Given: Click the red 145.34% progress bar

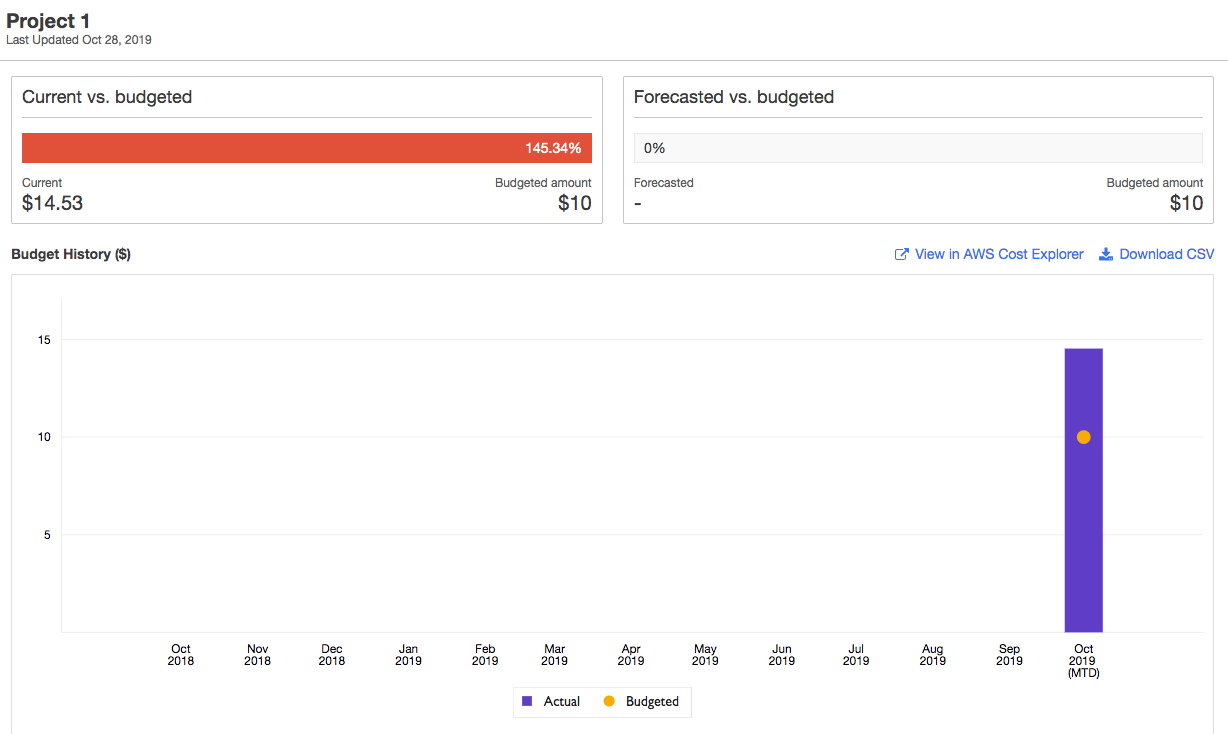Looking at the screenshot, I should pyautogui.click(x=306, y=148).
